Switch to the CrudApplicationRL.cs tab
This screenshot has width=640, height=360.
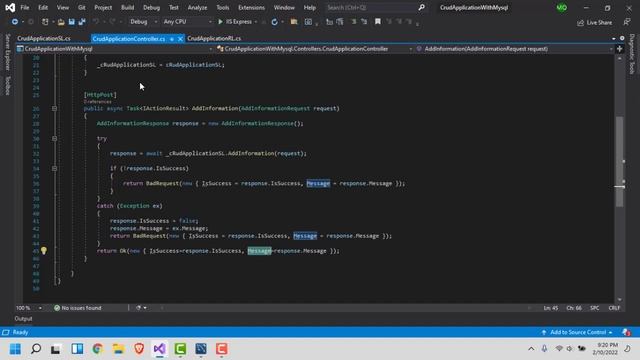coord(214,38)
